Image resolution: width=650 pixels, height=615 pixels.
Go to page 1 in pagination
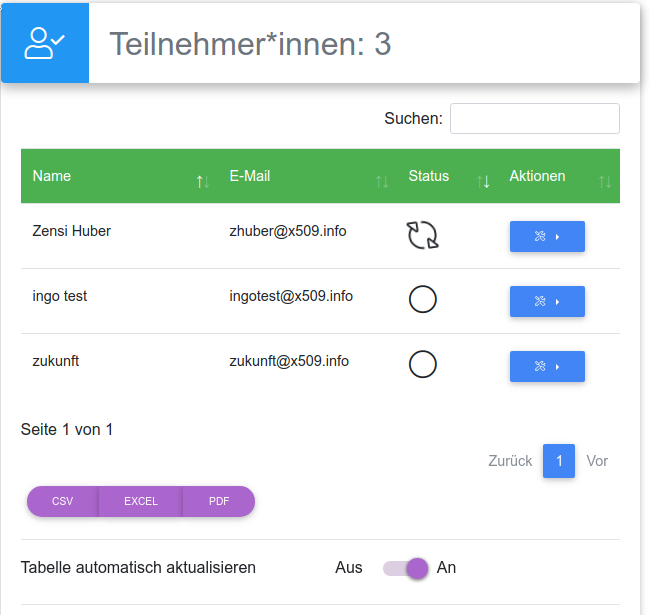point(559,461)
